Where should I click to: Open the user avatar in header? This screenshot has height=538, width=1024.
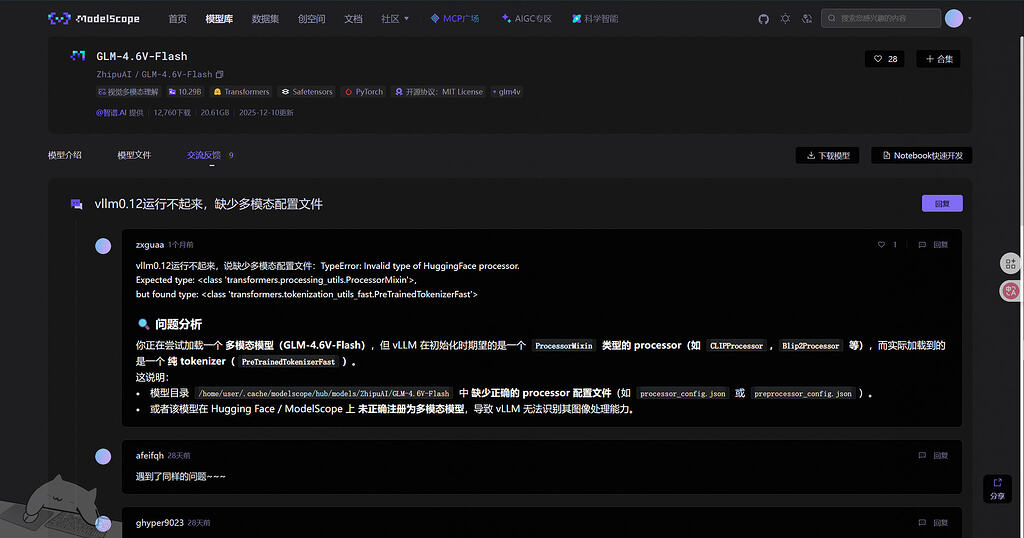[x=953, y=18]
